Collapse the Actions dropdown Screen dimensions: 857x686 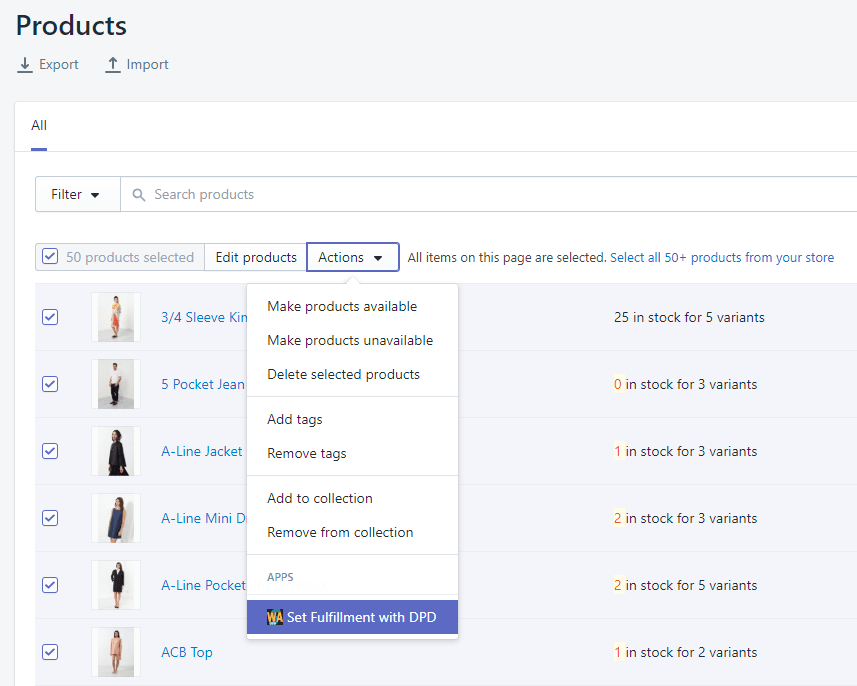(x=353, y=257)
